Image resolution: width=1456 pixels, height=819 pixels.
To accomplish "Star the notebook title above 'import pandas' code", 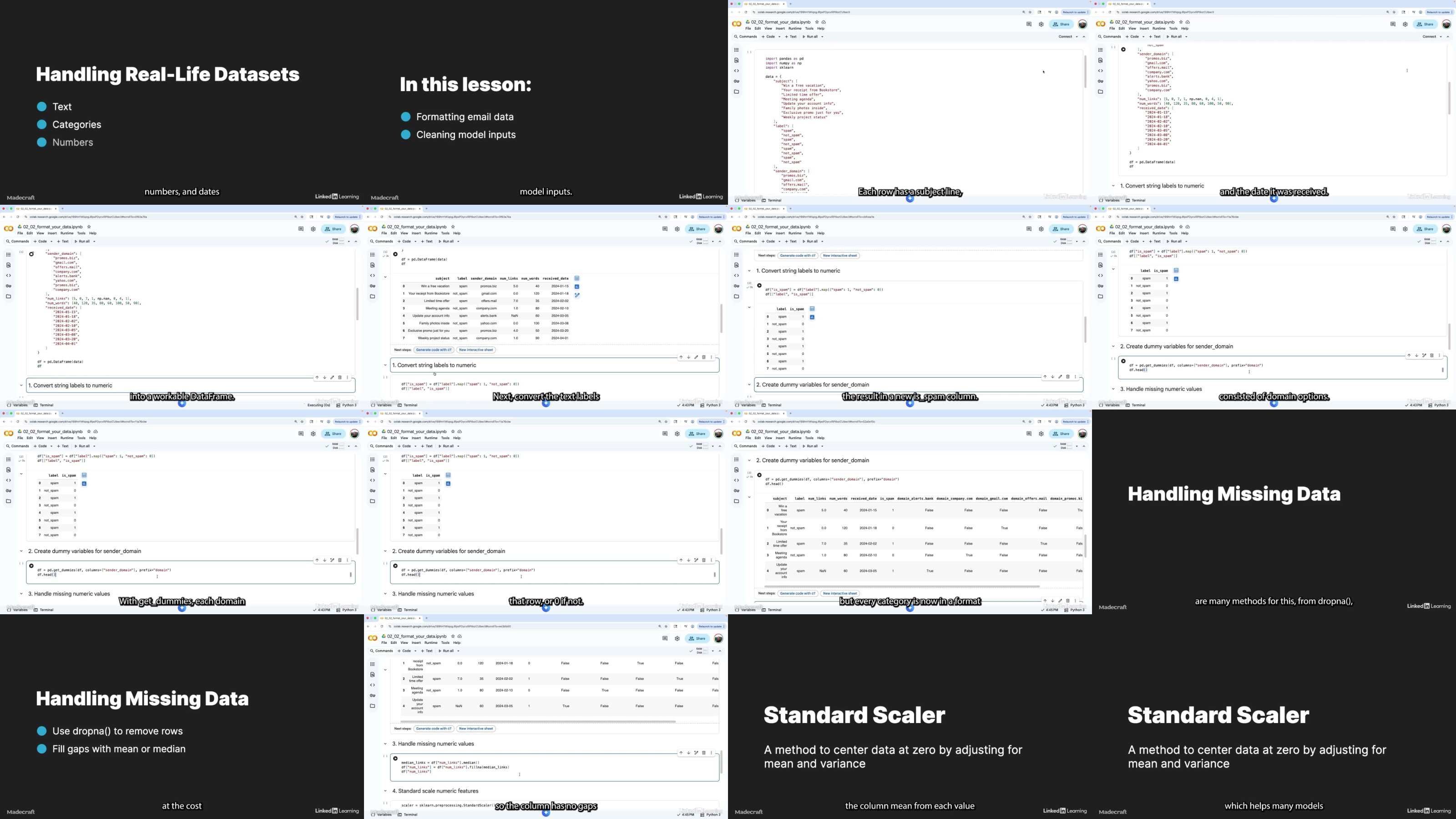I will pyautogui.click(x=817, y=22).
